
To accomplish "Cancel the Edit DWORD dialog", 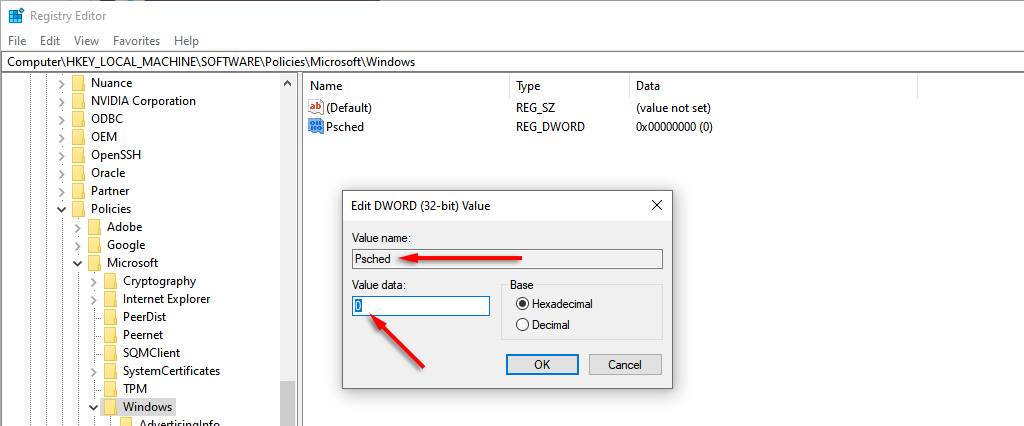I will [x=625, y=365].
